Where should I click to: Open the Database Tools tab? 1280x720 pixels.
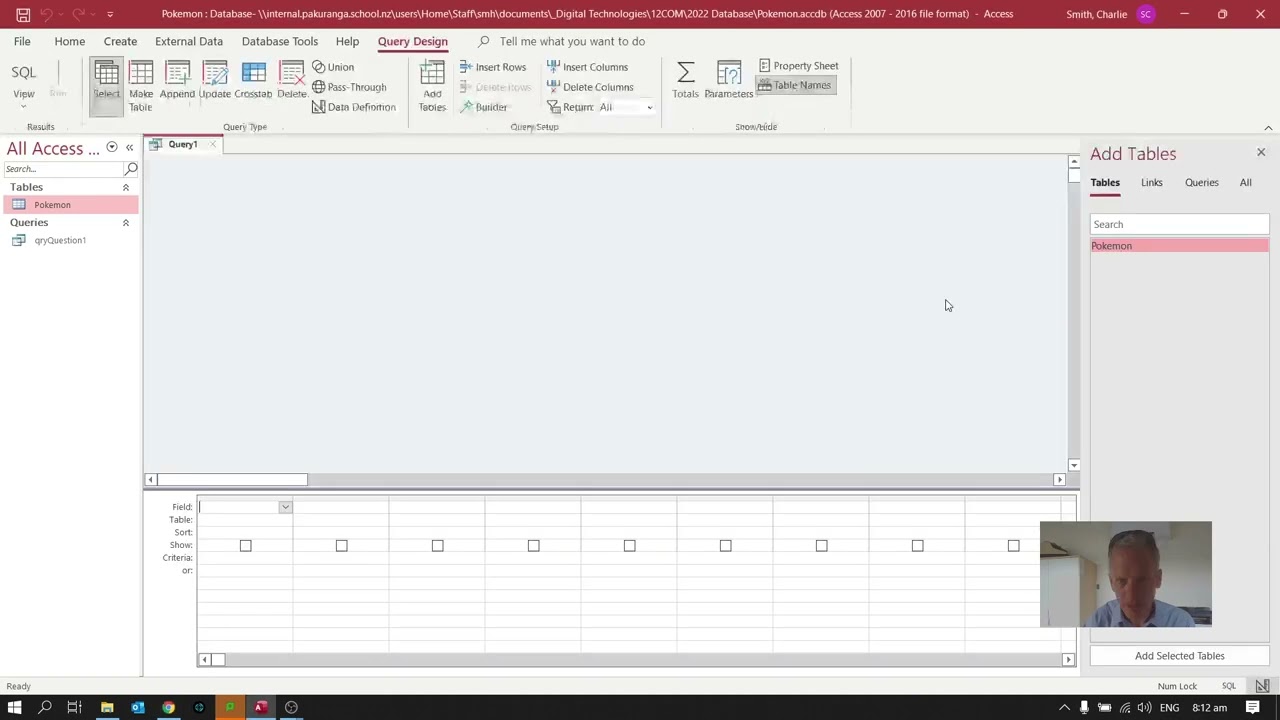[280, 41]
